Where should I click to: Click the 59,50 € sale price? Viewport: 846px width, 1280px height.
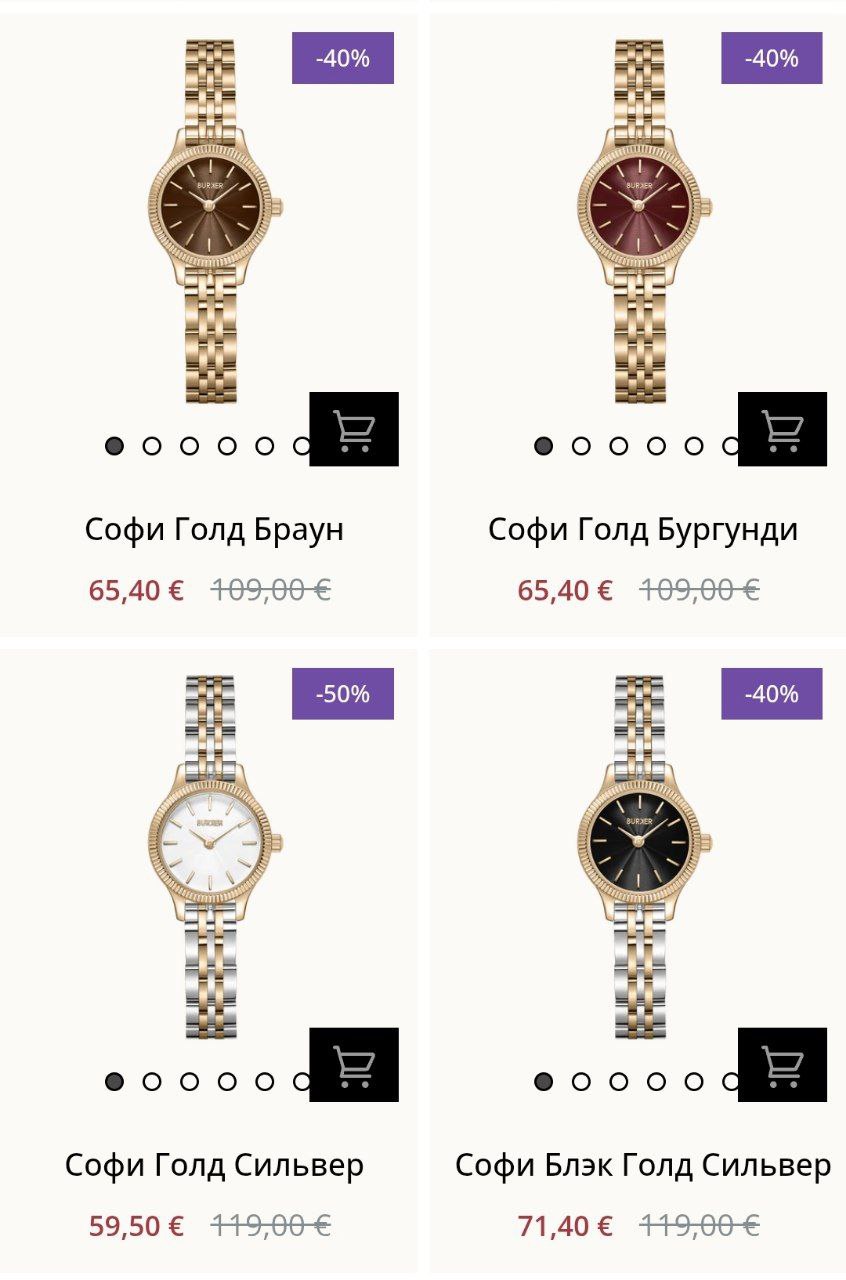(136, 1226)
